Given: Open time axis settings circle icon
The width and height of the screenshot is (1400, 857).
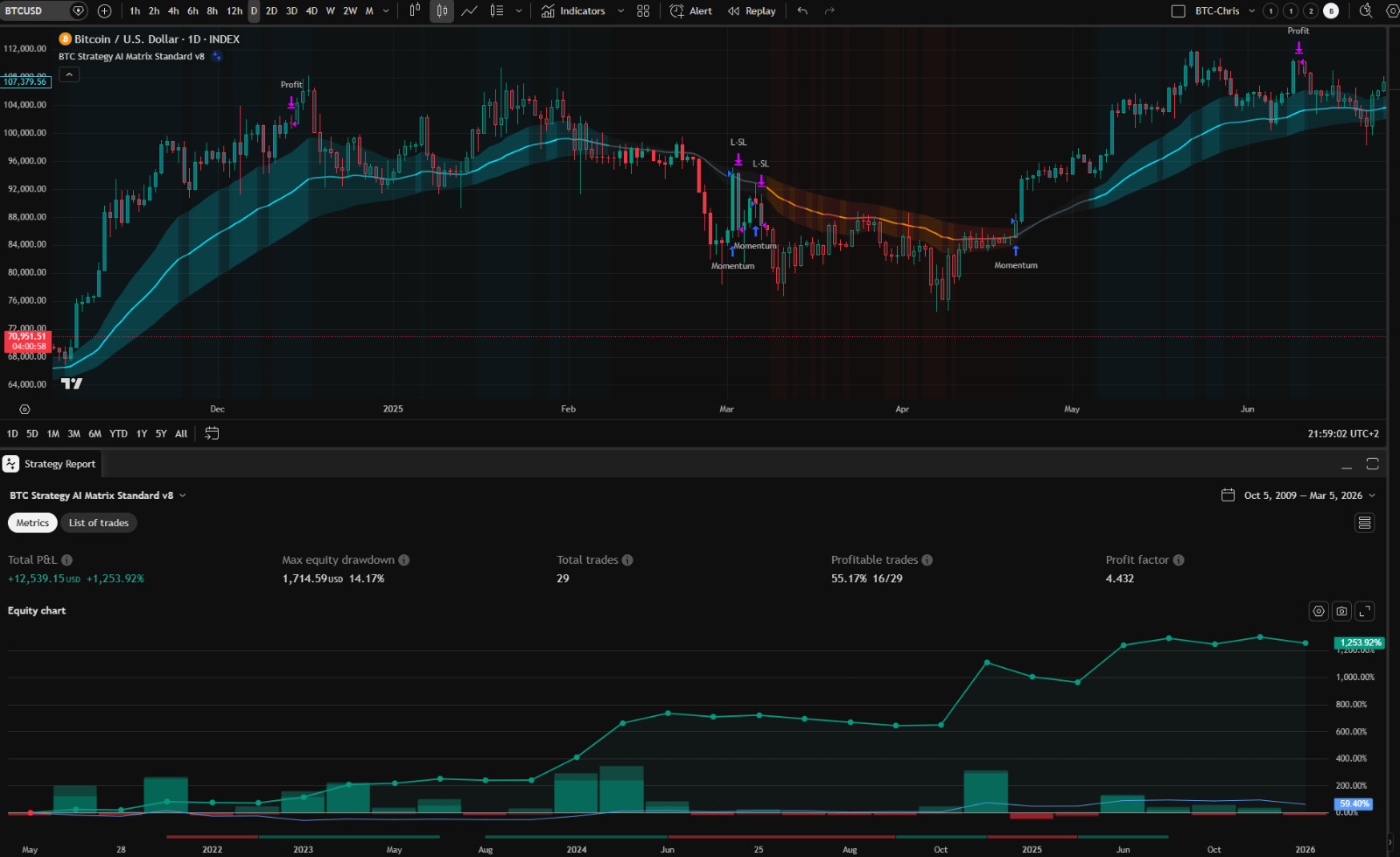Looking at the screenshot, I should coord(24,409).
